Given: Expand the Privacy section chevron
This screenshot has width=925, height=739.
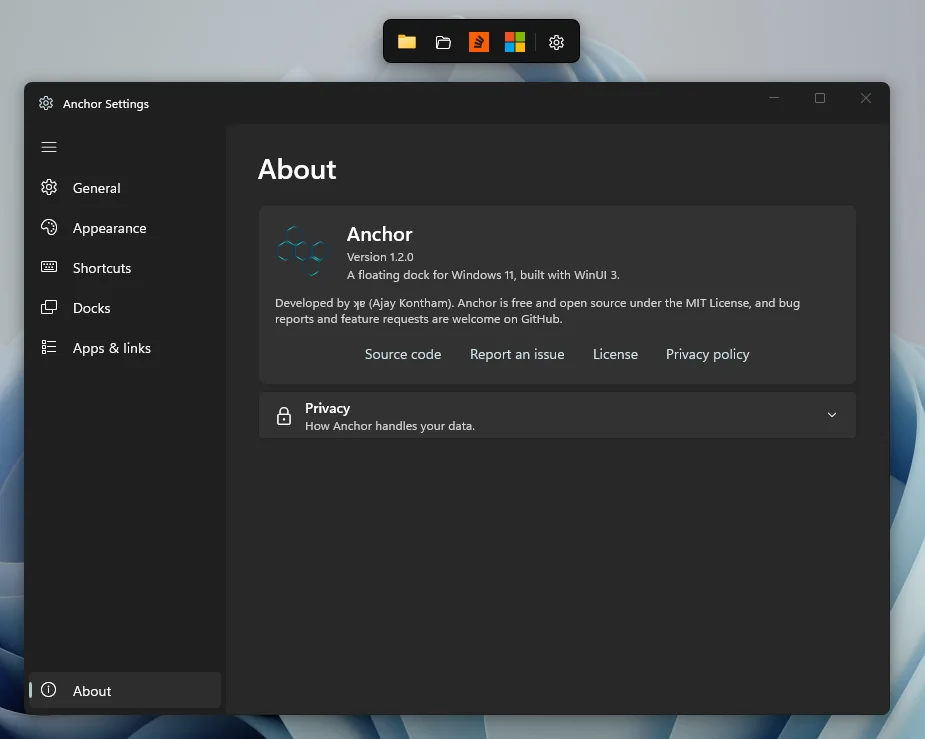Looking at the screenshot, I should [x=832, y=415].
